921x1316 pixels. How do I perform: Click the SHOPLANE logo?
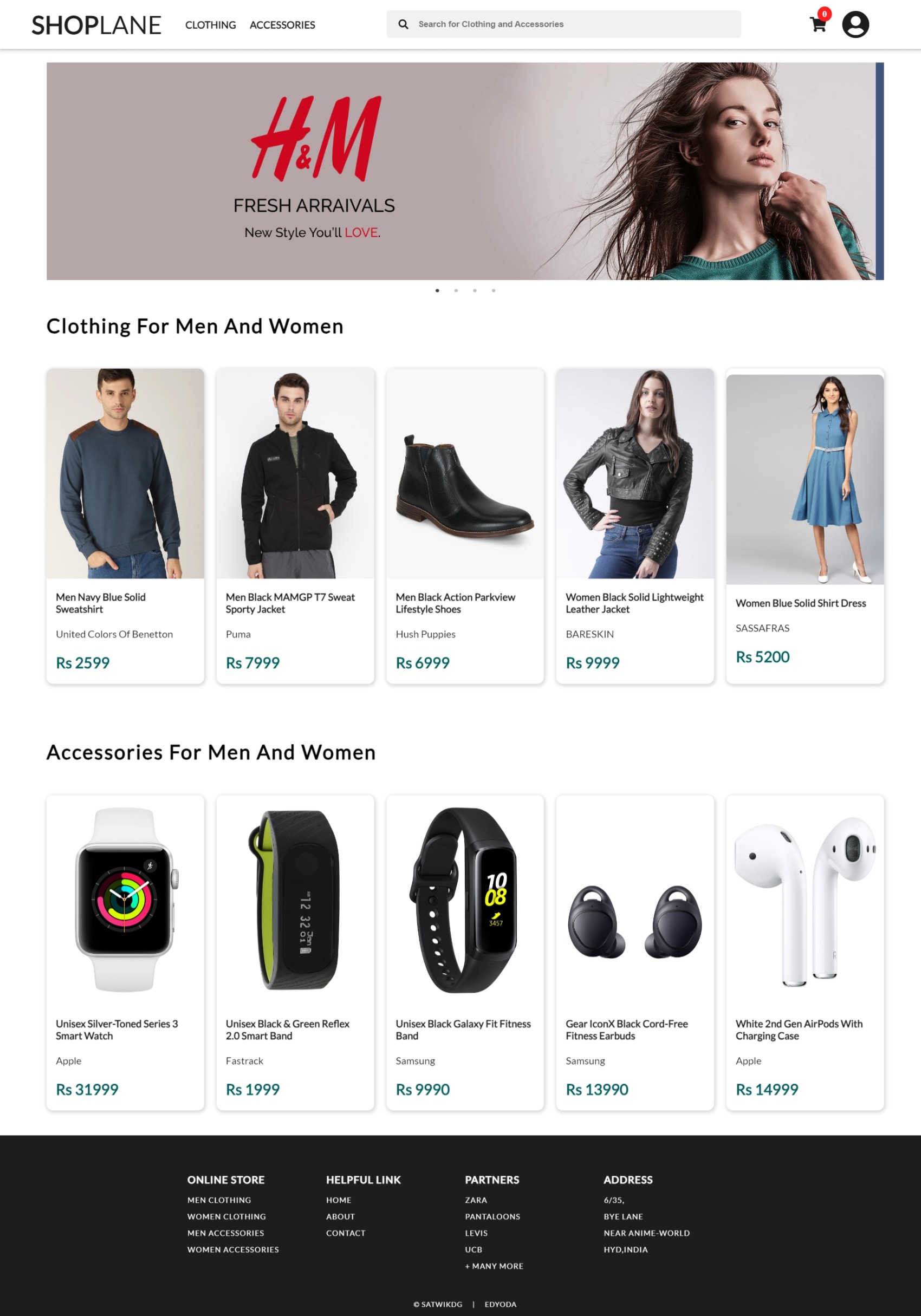pyautogui.click(x=96, y=25)
